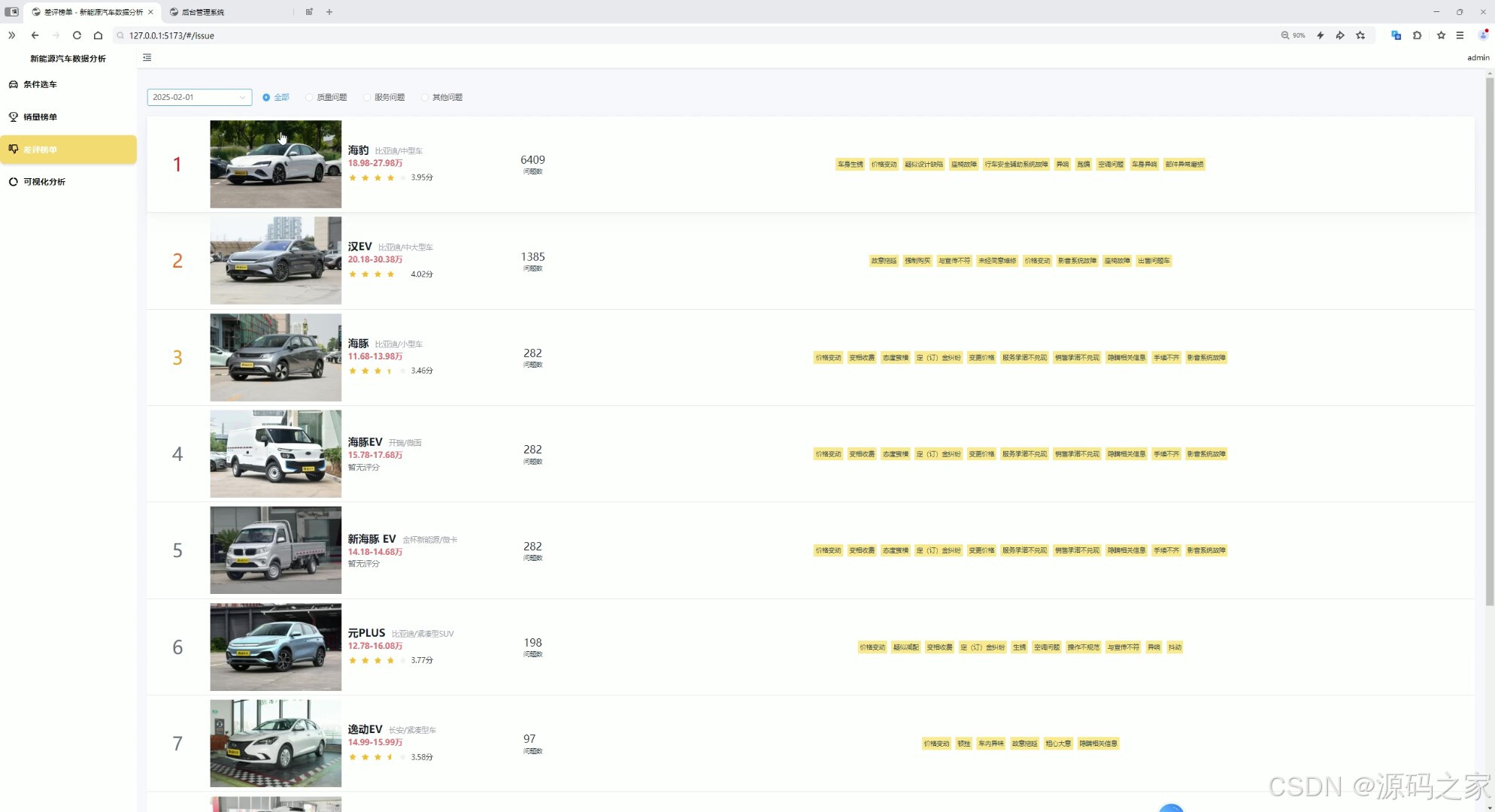Open the browser main menu icon
The width and height of the screenshot is (1495, 812).
tap(1460, 35)
